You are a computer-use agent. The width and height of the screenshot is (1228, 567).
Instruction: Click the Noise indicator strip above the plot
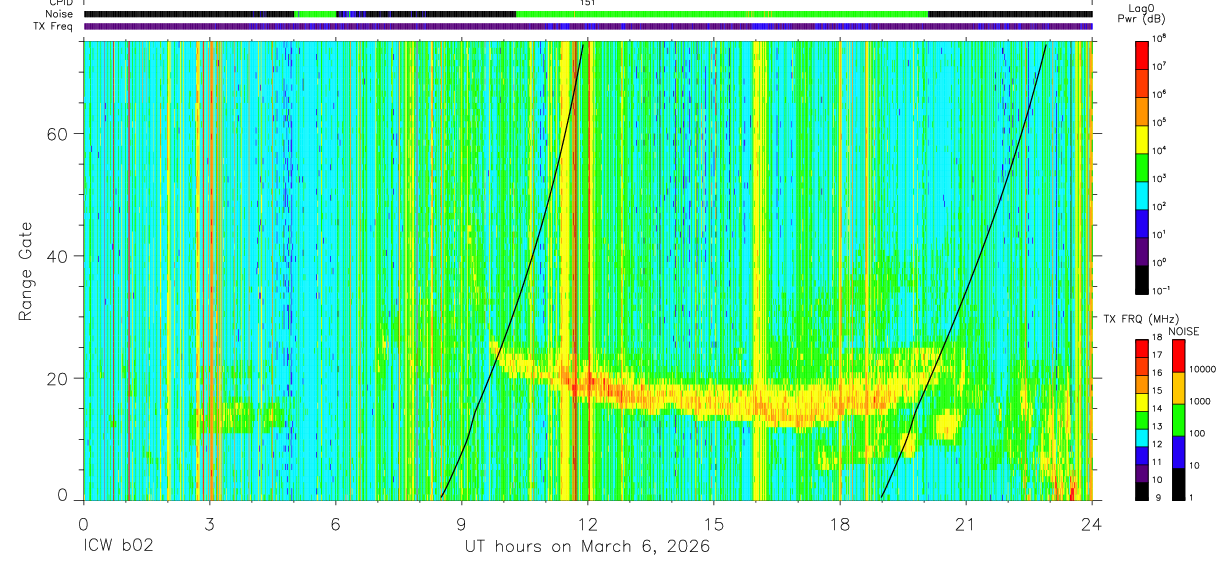[x=588, y=14]
